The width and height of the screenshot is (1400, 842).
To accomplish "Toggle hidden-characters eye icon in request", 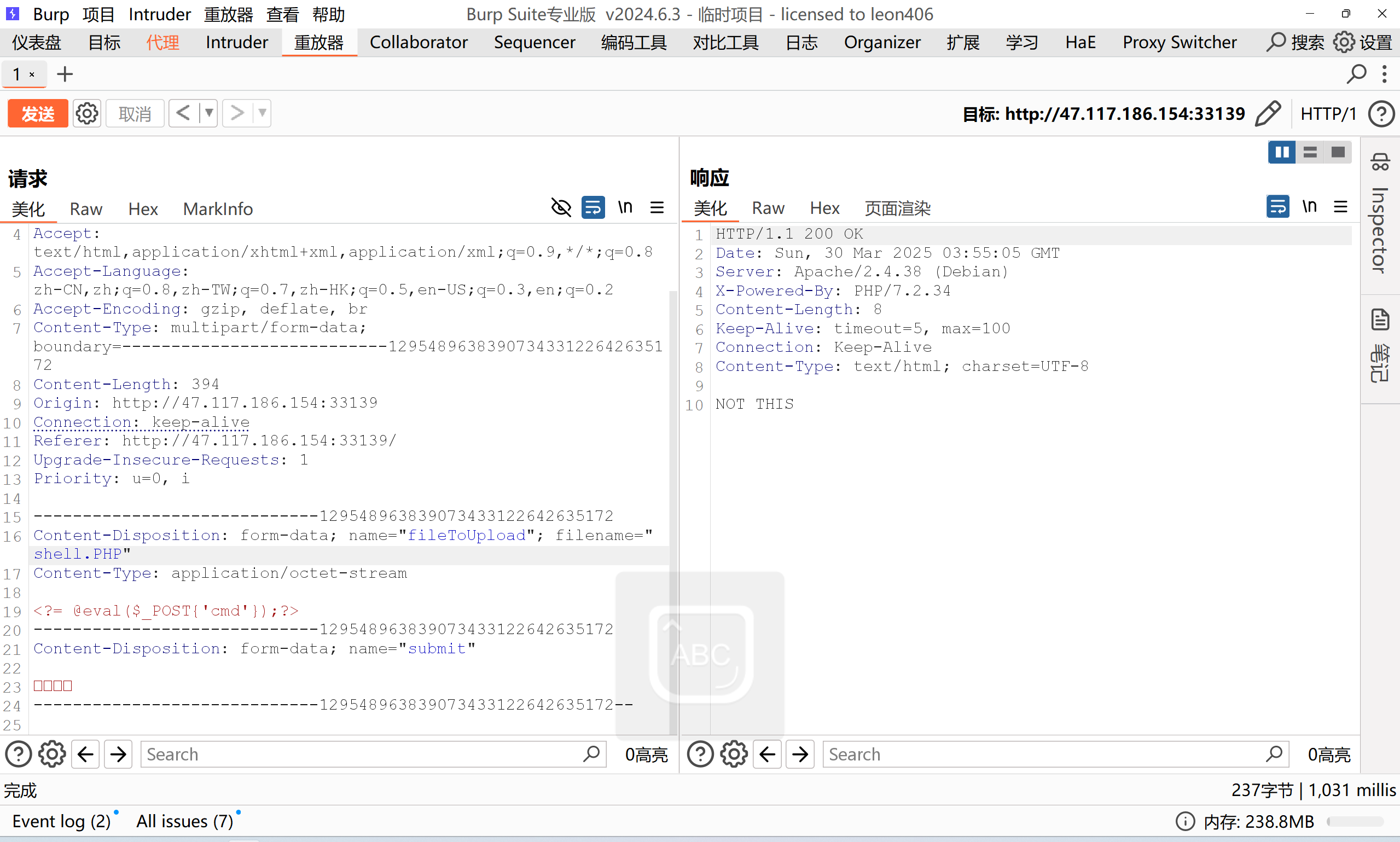I will [561, 208].
